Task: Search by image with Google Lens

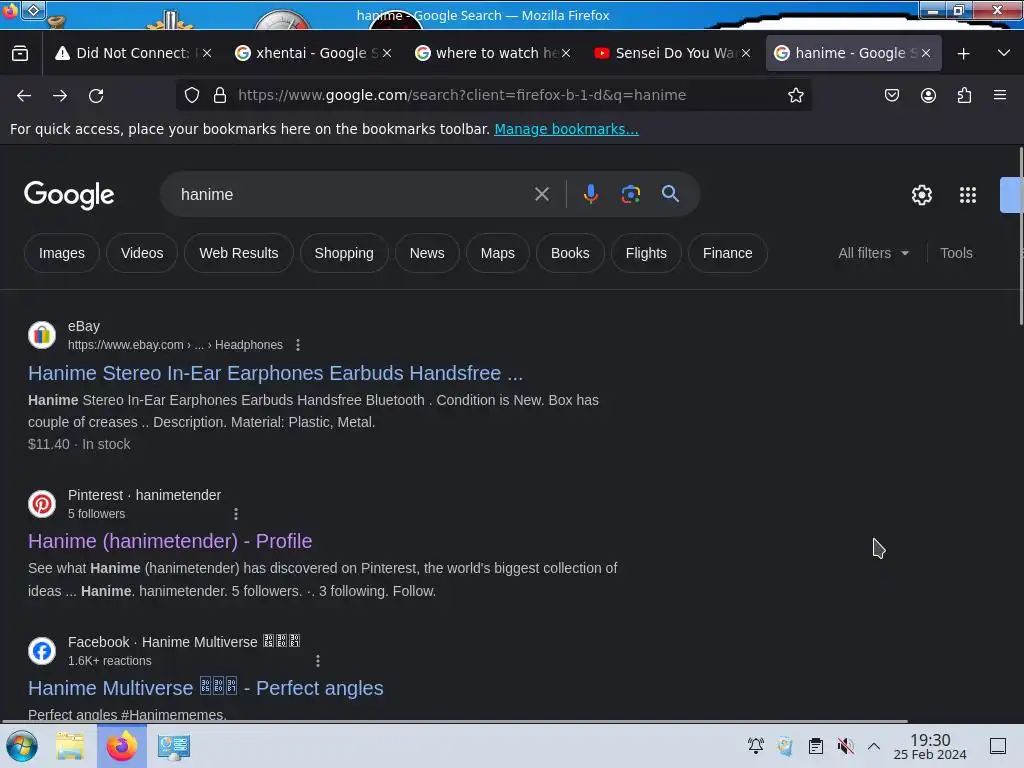Action: 630,194
